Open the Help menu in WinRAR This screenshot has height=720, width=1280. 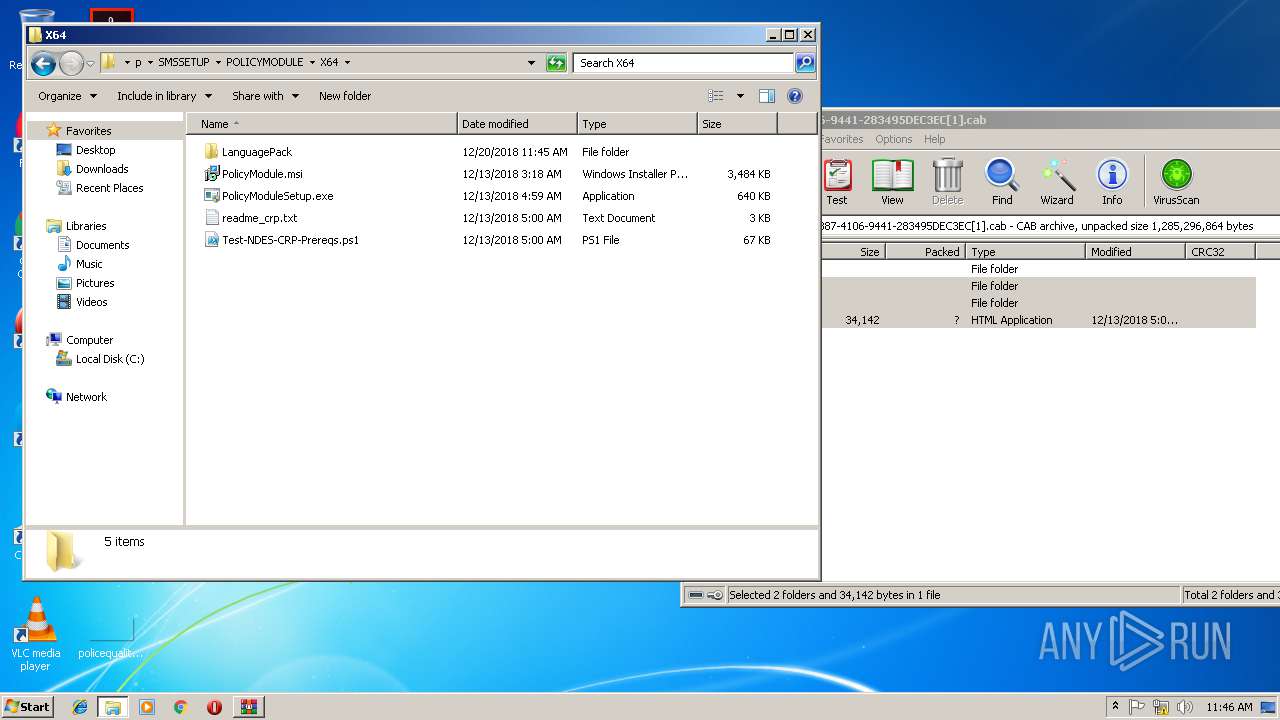coord(934,139)
